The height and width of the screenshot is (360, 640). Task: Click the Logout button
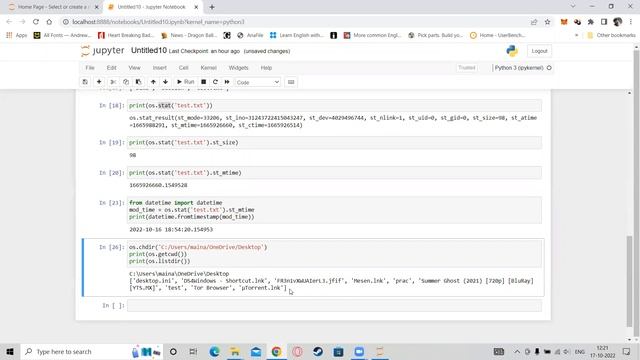539,51
